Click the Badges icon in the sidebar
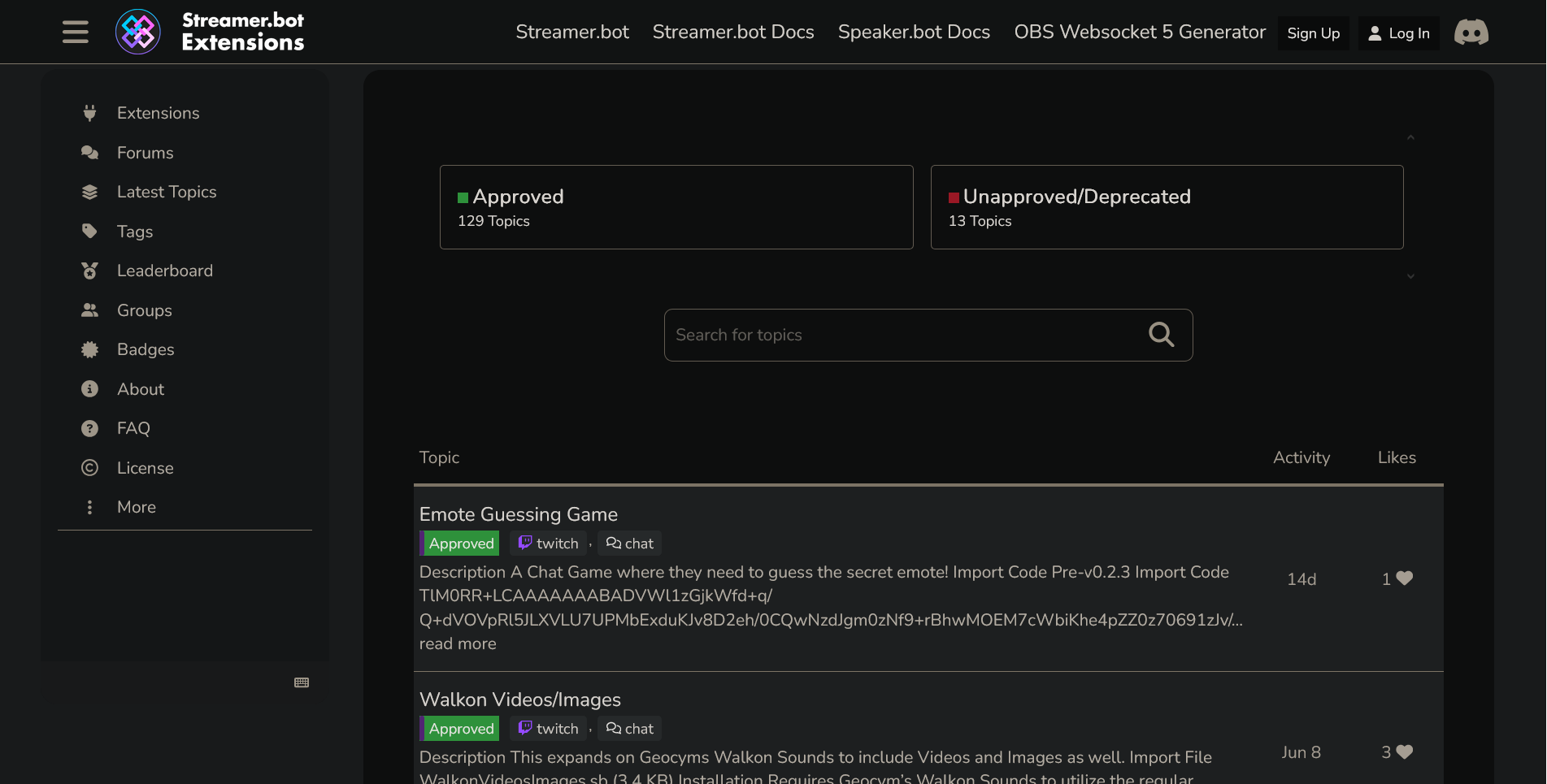1547x784 pixels. click(89, 349)
